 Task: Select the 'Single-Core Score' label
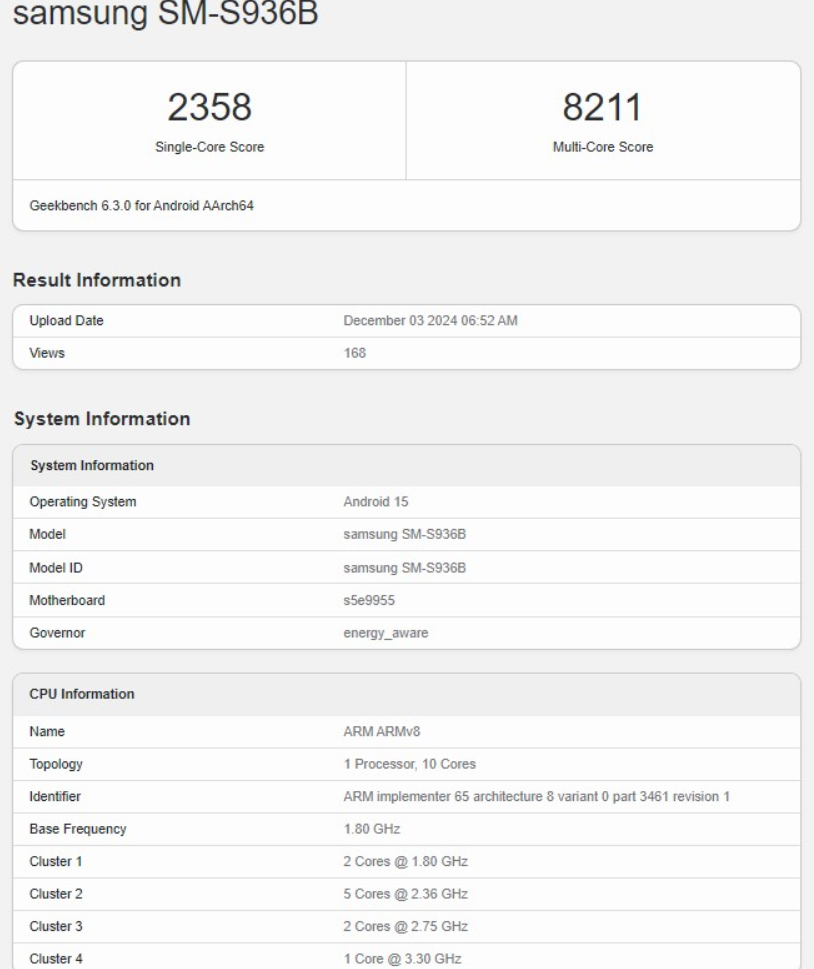tap(210, 147)
